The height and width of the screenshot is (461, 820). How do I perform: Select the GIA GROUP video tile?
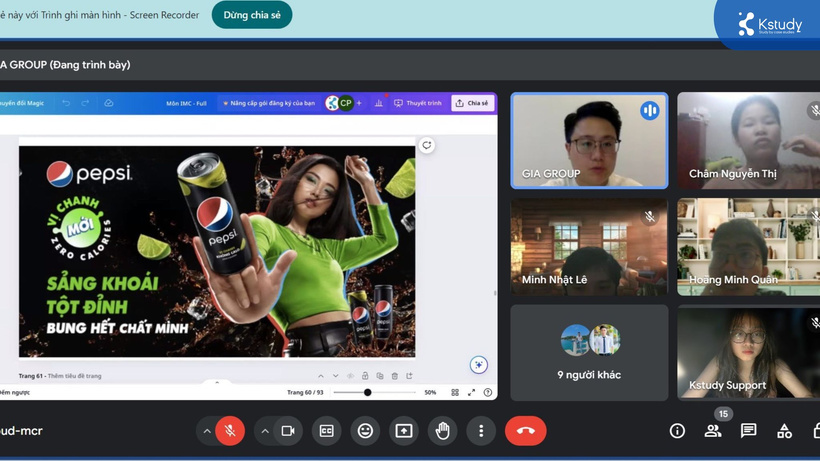pos(589,141)
